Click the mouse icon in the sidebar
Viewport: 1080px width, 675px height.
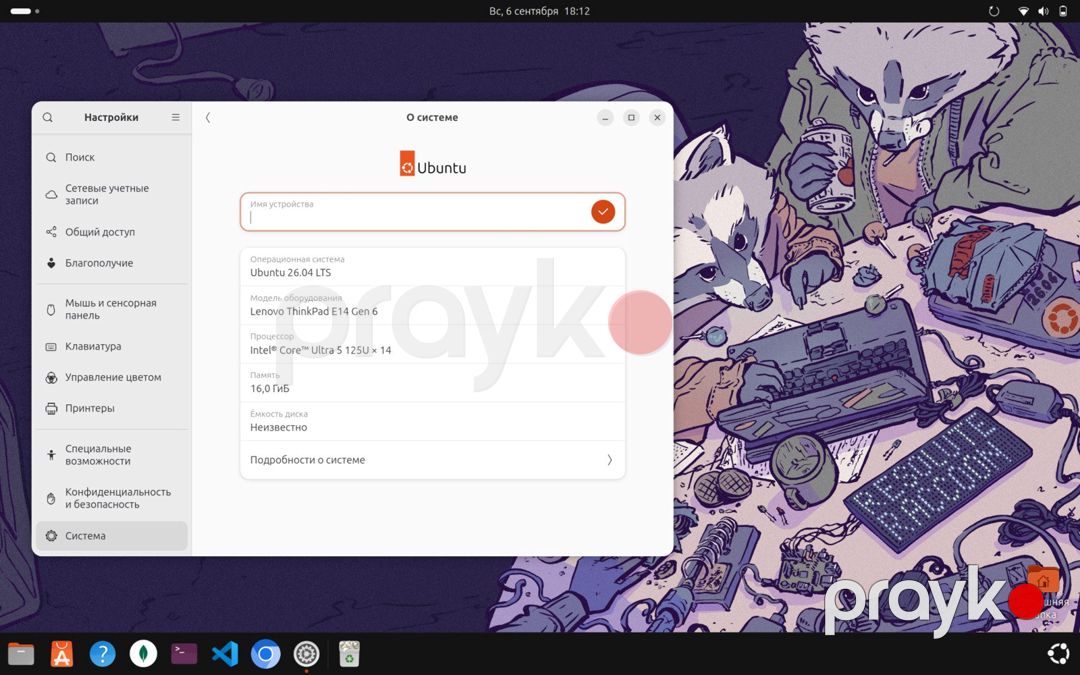(x=51, y=309)
